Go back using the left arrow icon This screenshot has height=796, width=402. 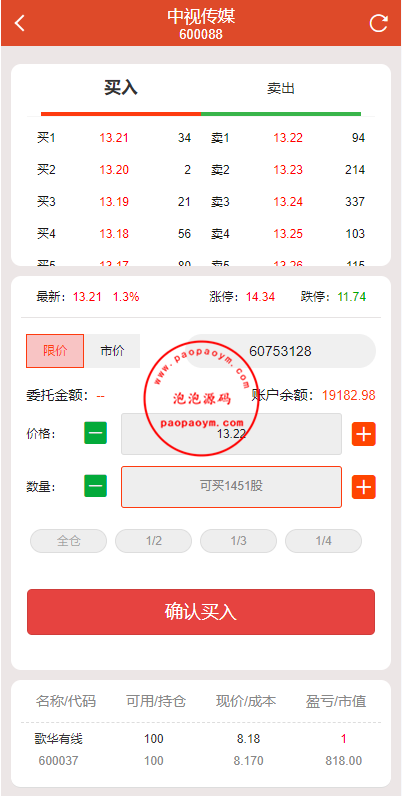click(19, 23)
